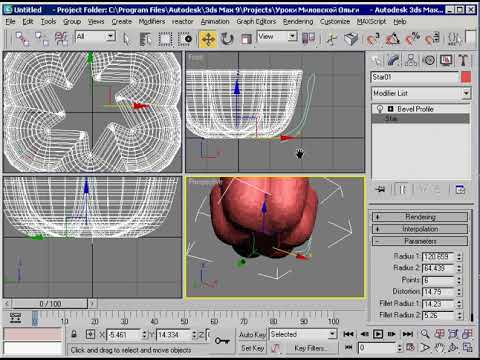Click the Pan hand viewport control
Viewport: 480px width, 360px height.
(439, 348)
